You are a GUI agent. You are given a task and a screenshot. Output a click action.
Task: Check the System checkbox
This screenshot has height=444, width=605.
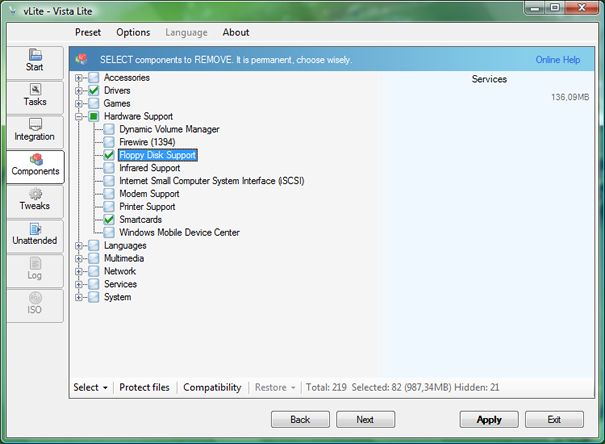click(93, 297)
